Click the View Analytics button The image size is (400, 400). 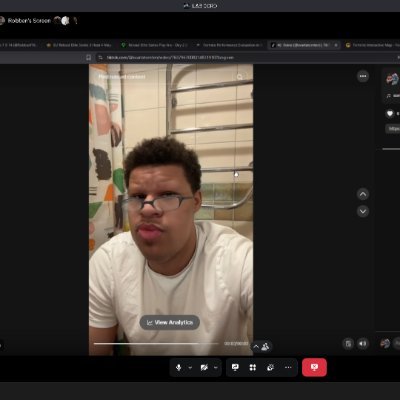pos(170,322)
